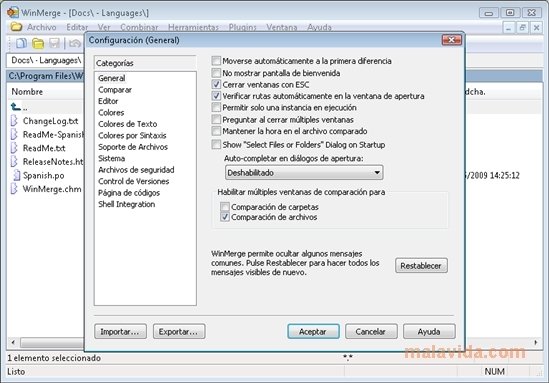Viewport: 549px width, 383px height.
Task: Click the Cancelar button
Action: 371,331
